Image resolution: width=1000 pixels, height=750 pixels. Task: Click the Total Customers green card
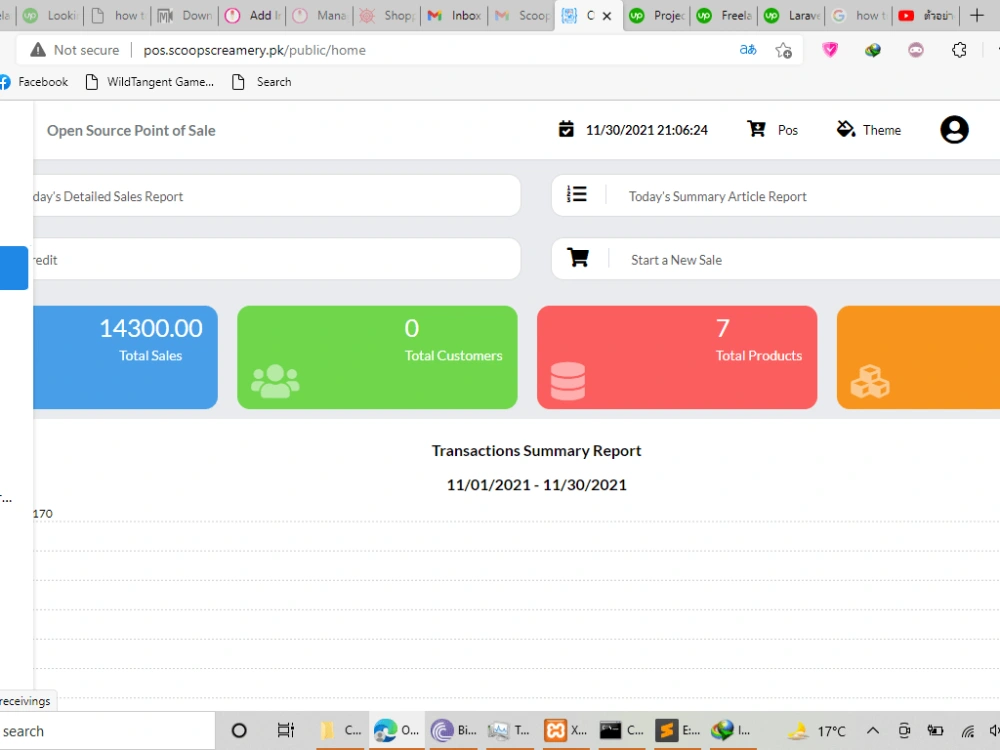[x=377, y=357]
